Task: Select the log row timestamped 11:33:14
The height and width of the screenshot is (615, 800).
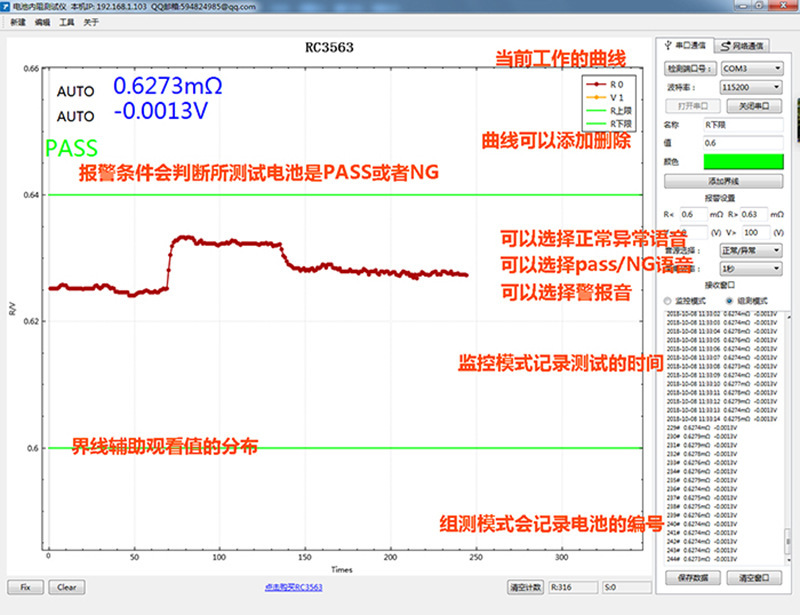Action: click(x=721, y=419)
